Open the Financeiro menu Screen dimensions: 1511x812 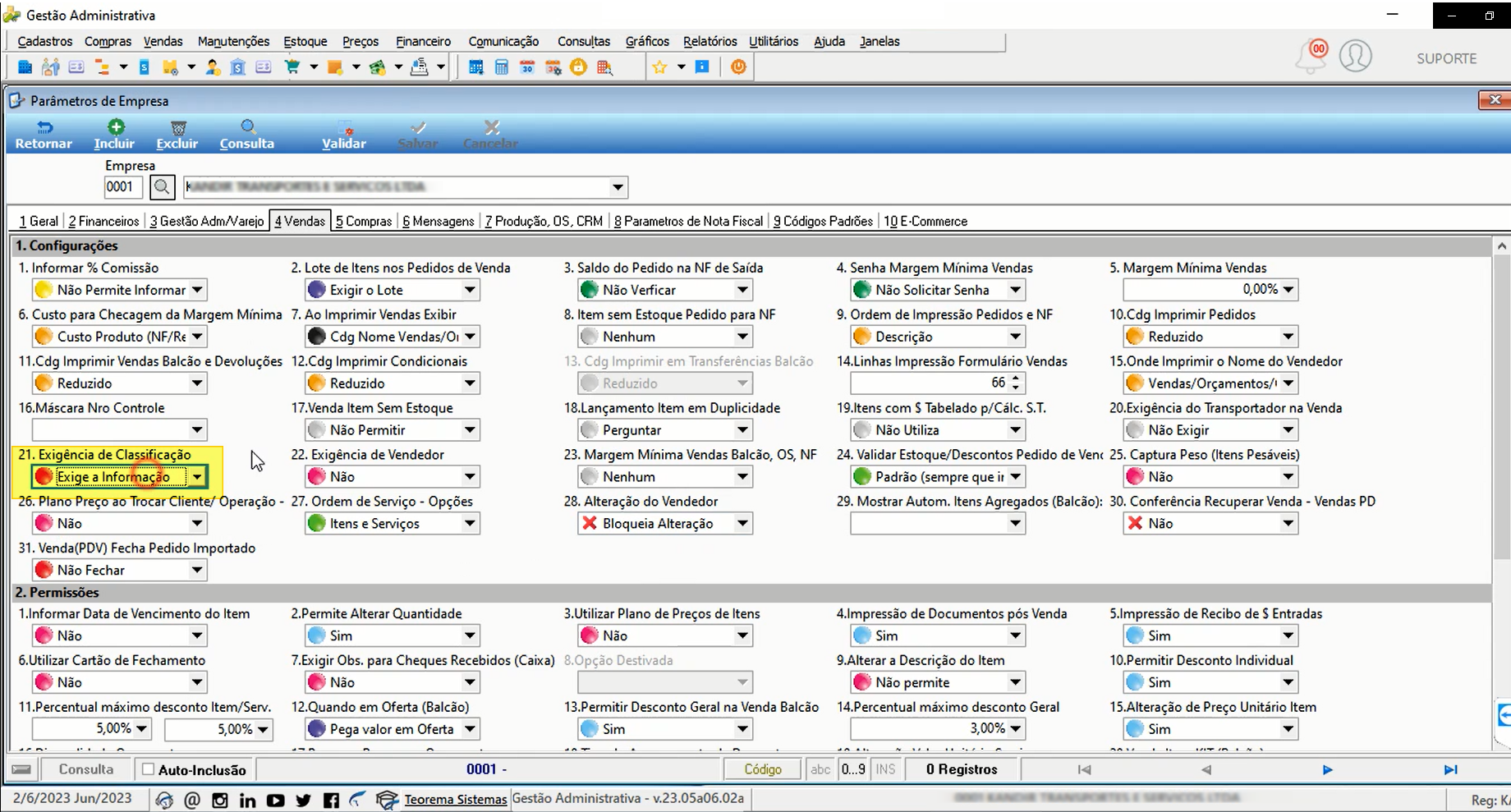[x=423, y=41]
